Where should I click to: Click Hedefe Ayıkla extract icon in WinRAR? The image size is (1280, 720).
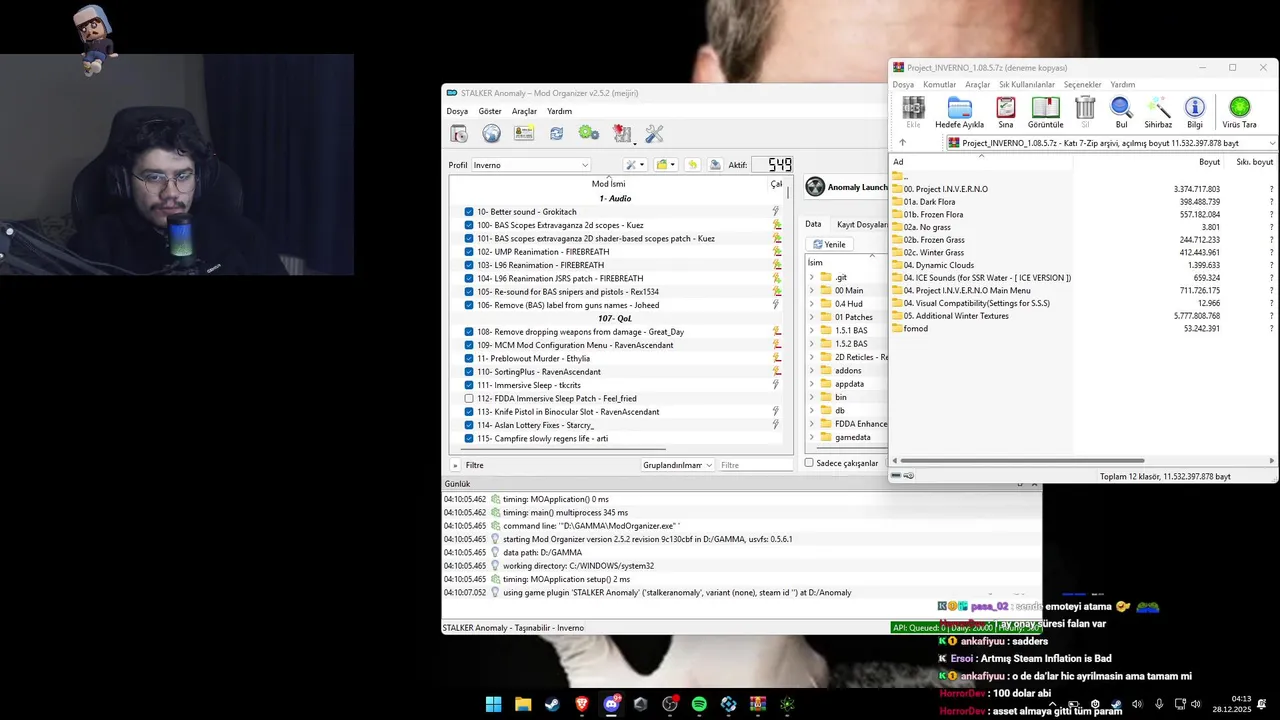pyautogui.click(x=959, y=112)
